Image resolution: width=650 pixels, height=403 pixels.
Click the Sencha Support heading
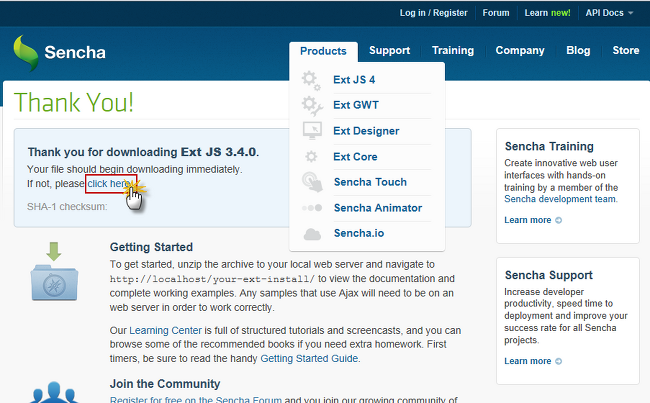point(549,275)
